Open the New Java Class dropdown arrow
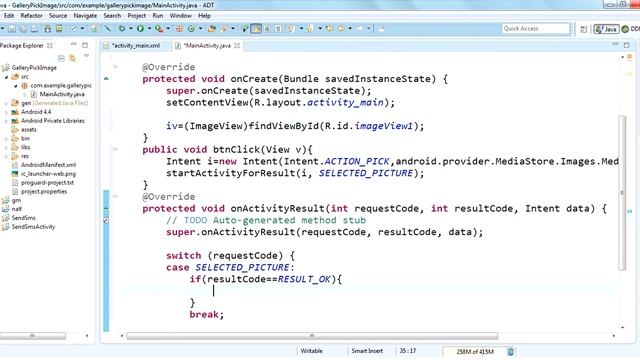Image resolution: width=640 pixels, height=360 pixels. (200, 29)
